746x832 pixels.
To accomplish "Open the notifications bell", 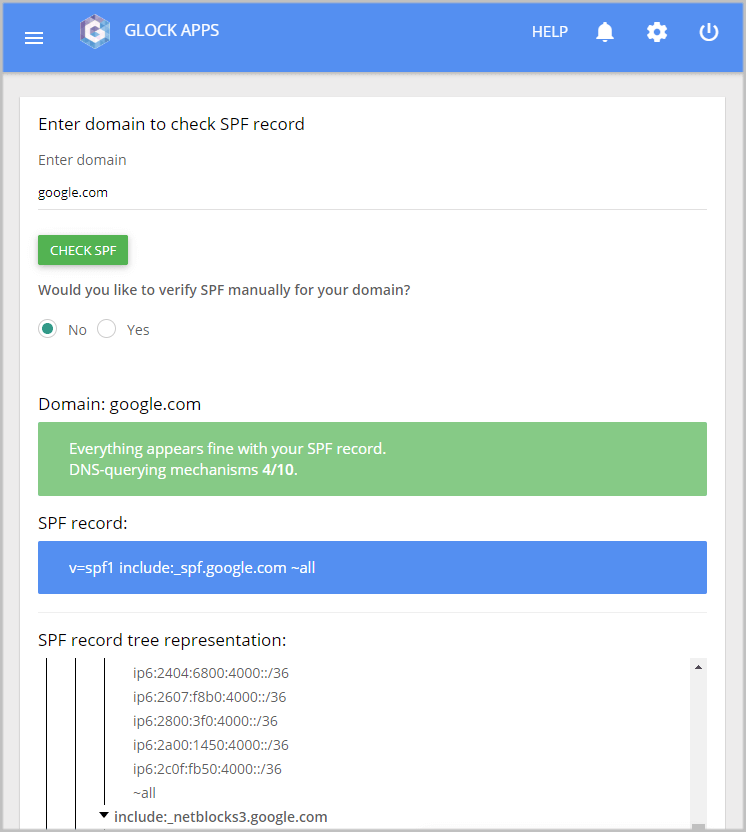I will [604, 32].
